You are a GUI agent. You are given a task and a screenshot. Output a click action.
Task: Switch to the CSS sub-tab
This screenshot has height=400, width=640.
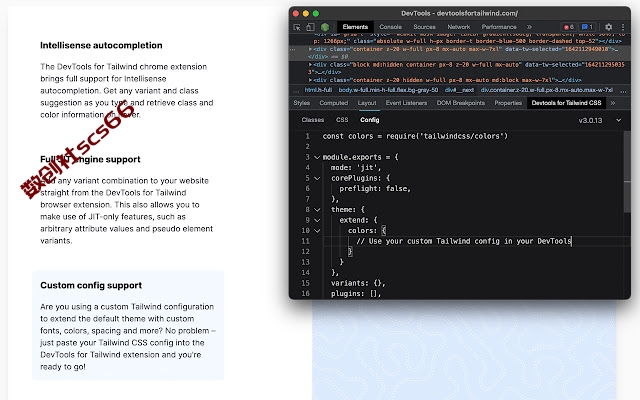(x=342, y=120)
